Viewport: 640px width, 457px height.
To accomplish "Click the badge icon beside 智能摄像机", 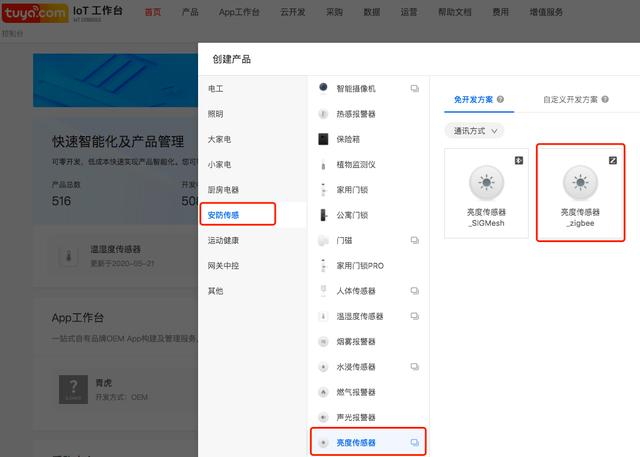I will click(415, 89).
